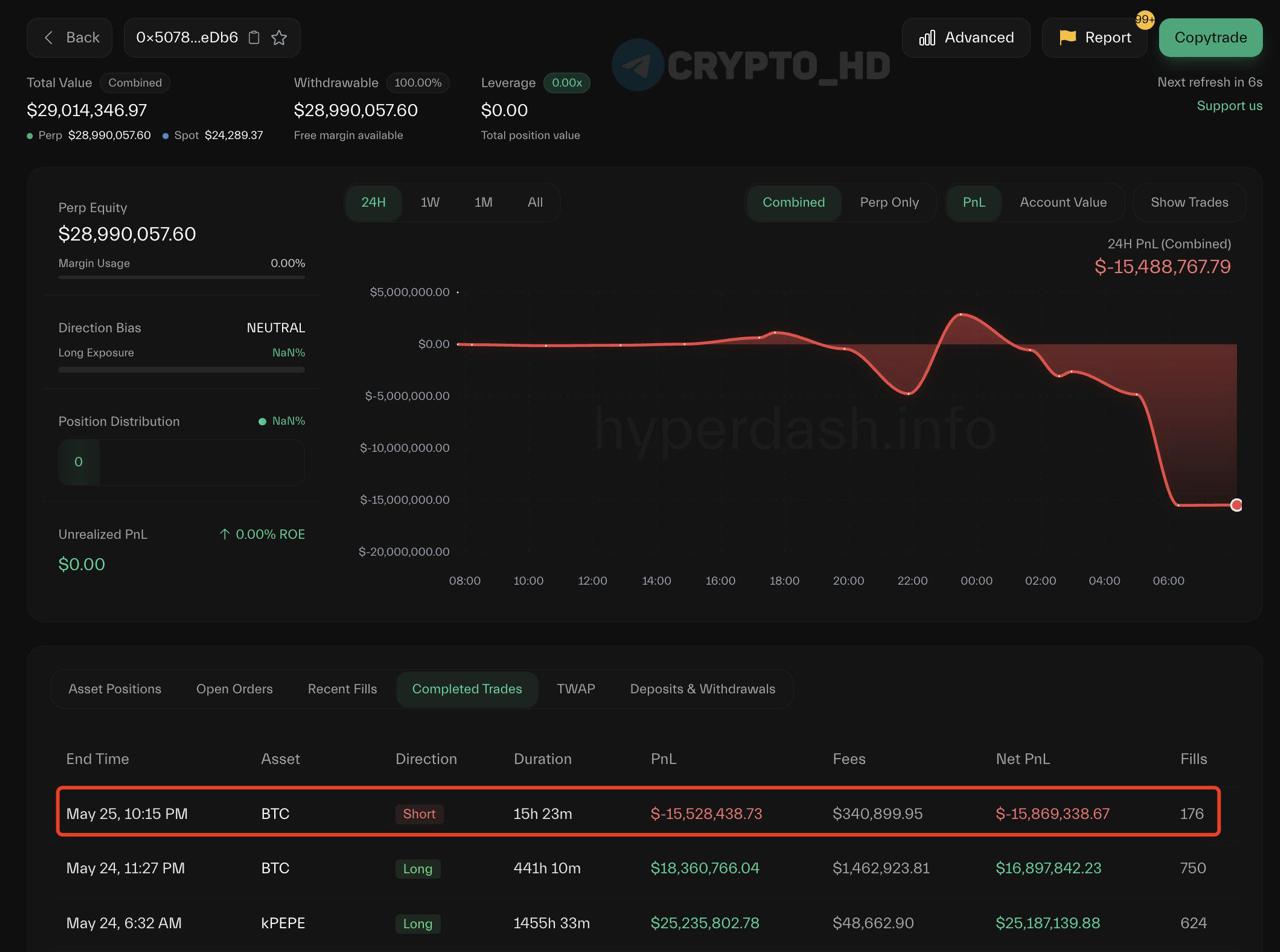
Task: Star this wallet as a favorite
Action: pyautogui.click(x=279, y=38)
